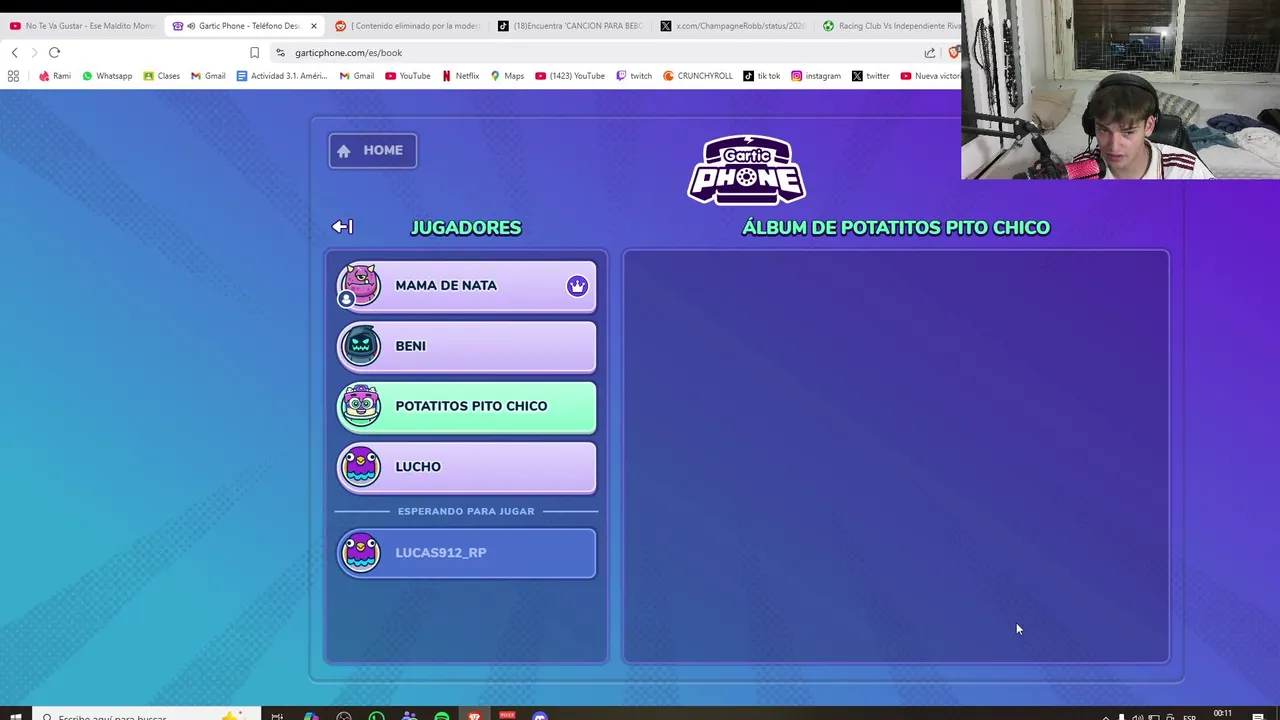The width and height of the screenshot is (1280, 720).
Task: Switch to the x.com ChampagneRobb tab
Action: coord(733,26)
